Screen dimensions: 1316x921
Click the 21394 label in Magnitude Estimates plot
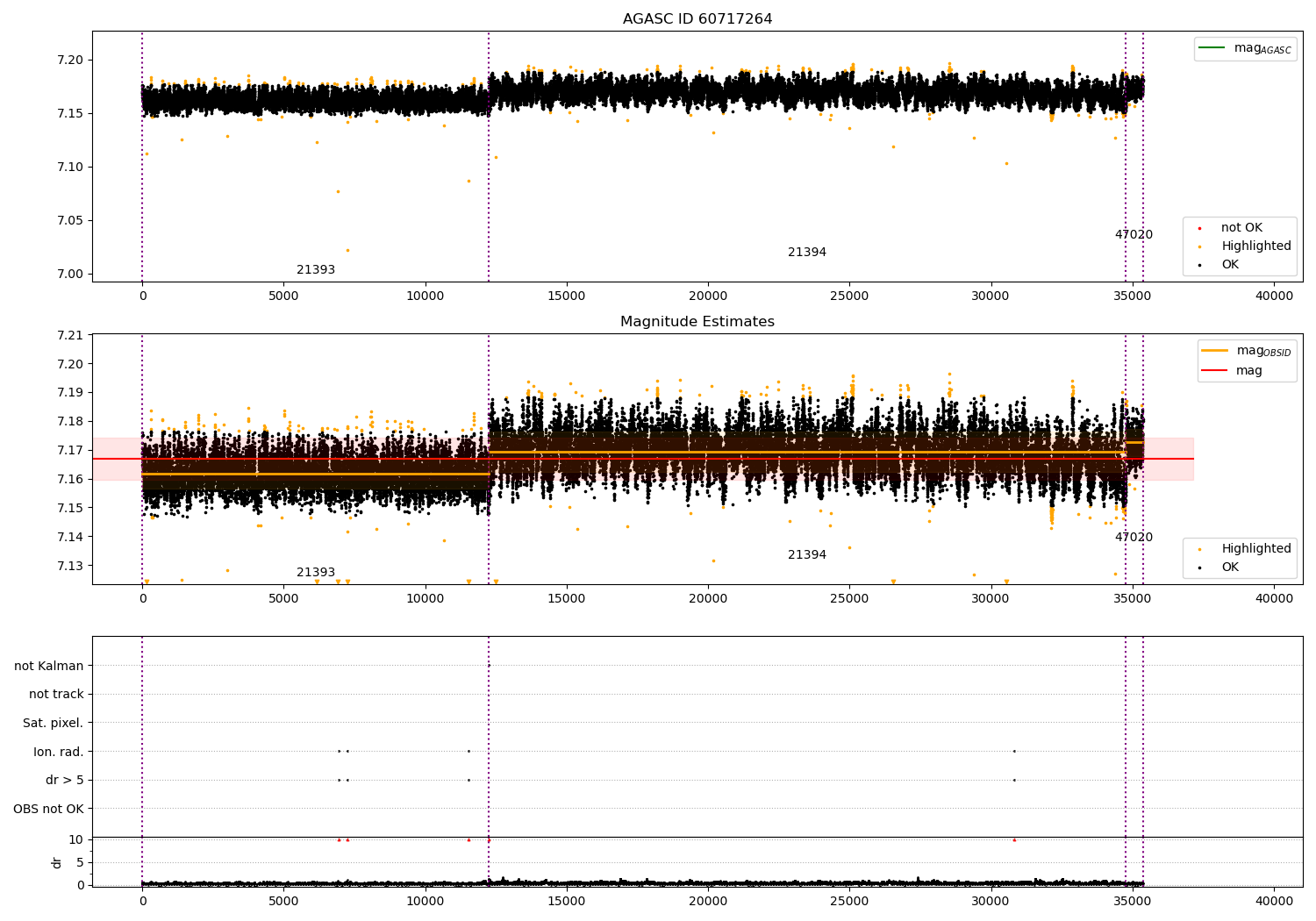coord(807,555)
